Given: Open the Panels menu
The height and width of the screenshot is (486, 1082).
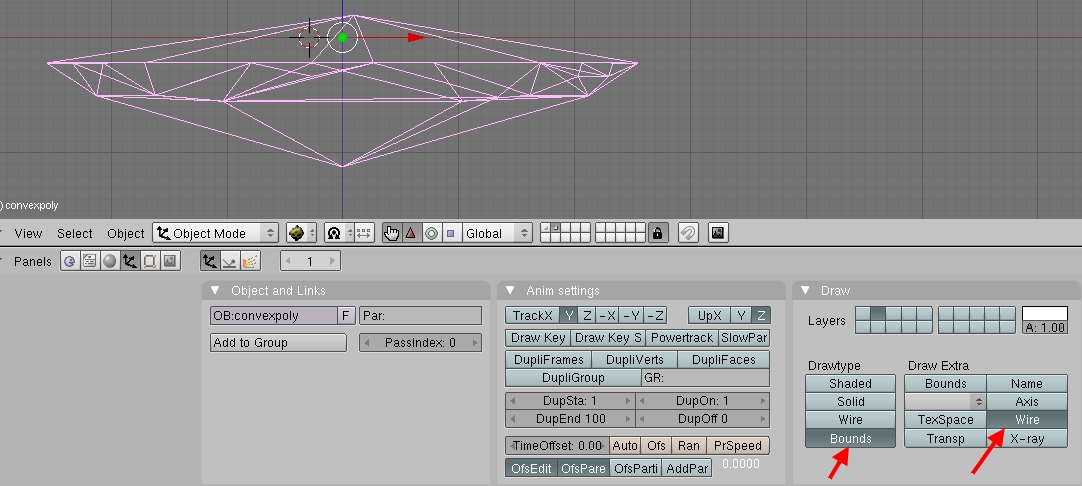Looking at the screenshot, I should point(32,262).
